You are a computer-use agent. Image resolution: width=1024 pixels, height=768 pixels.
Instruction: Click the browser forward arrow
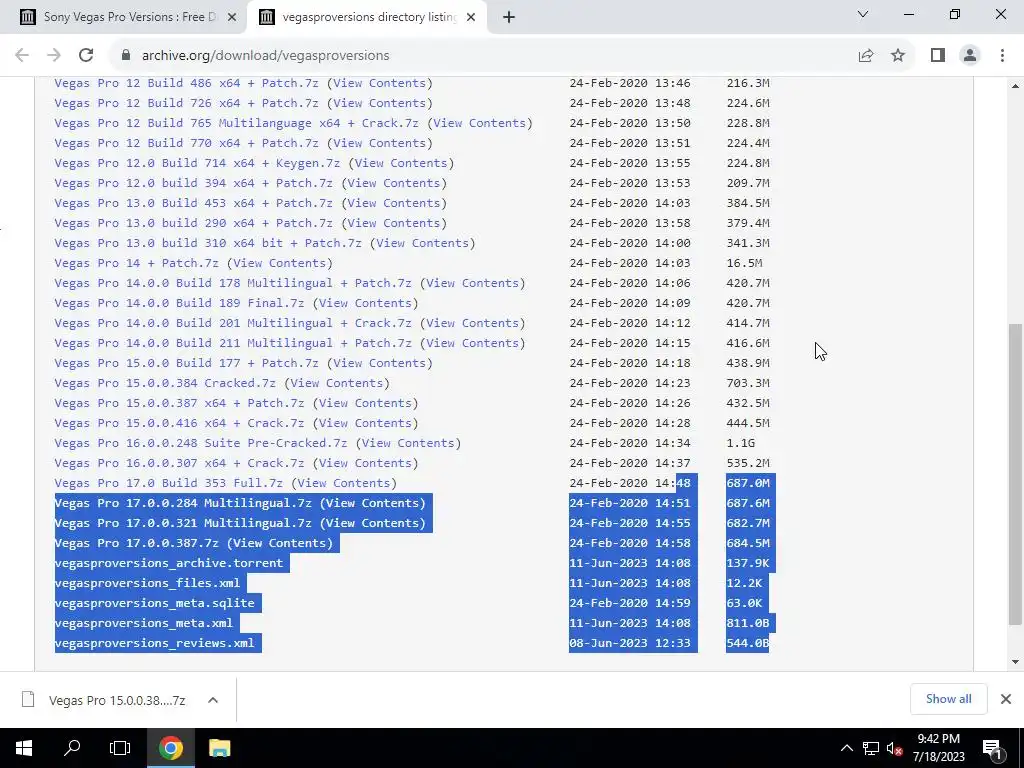click(54, 56)
